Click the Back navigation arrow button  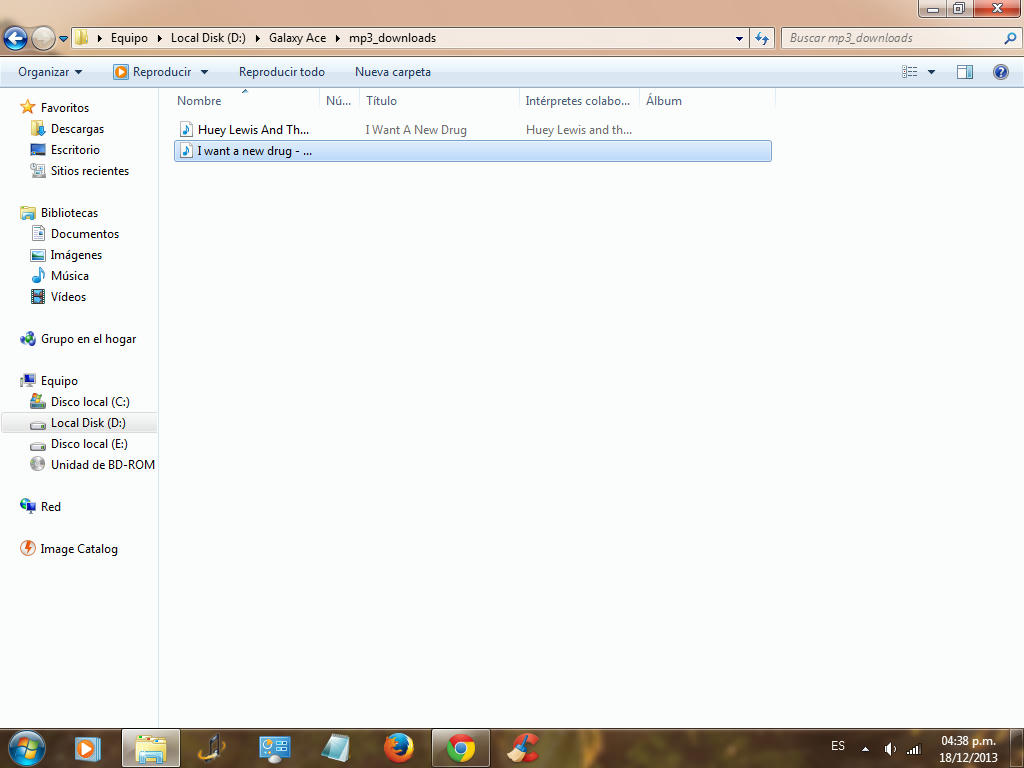tap(15, 38)
